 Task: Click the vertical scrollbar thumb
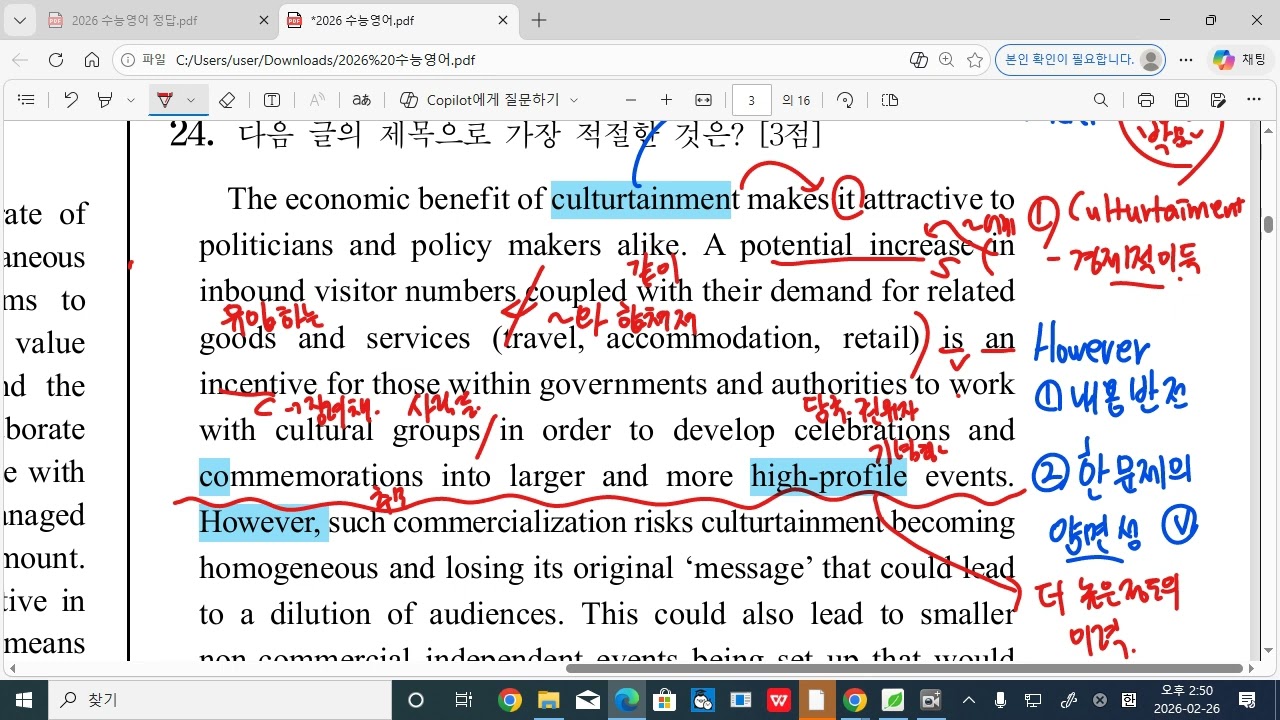pyautogui.click(x=1269, y=224)
